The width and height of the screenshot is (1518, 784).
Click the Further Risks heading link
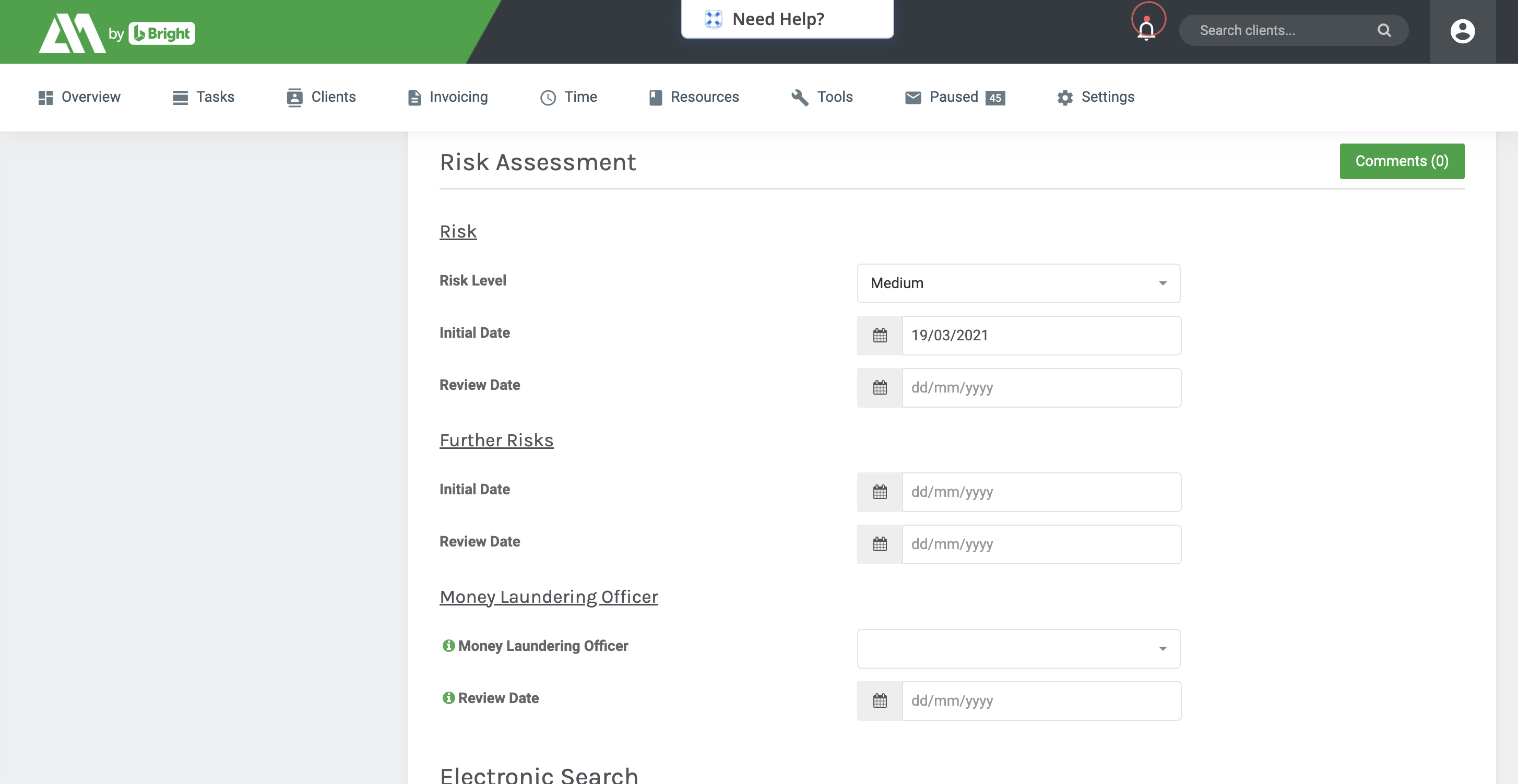pos(496,440)
